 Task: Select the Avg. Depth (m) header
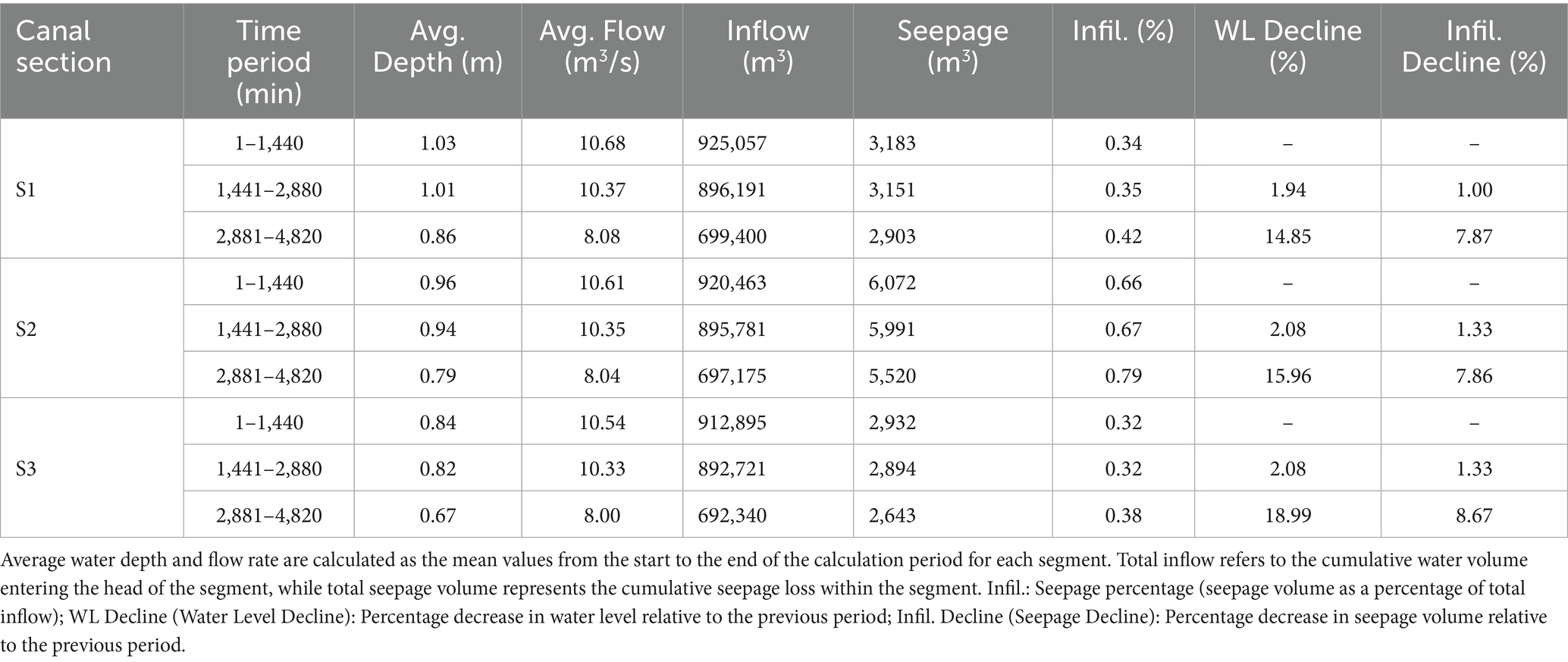(x=437, y=46)
